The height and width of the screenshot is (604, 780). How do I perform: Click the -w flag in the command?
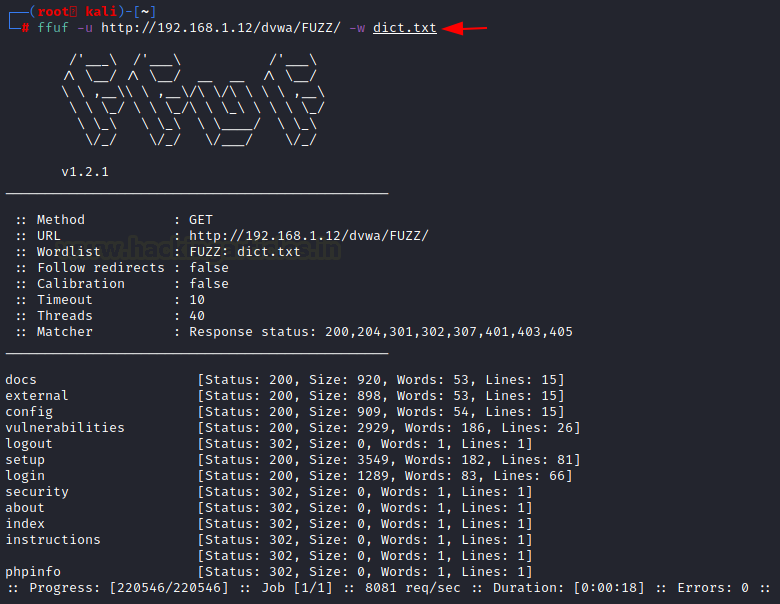[x=357, y=28]
